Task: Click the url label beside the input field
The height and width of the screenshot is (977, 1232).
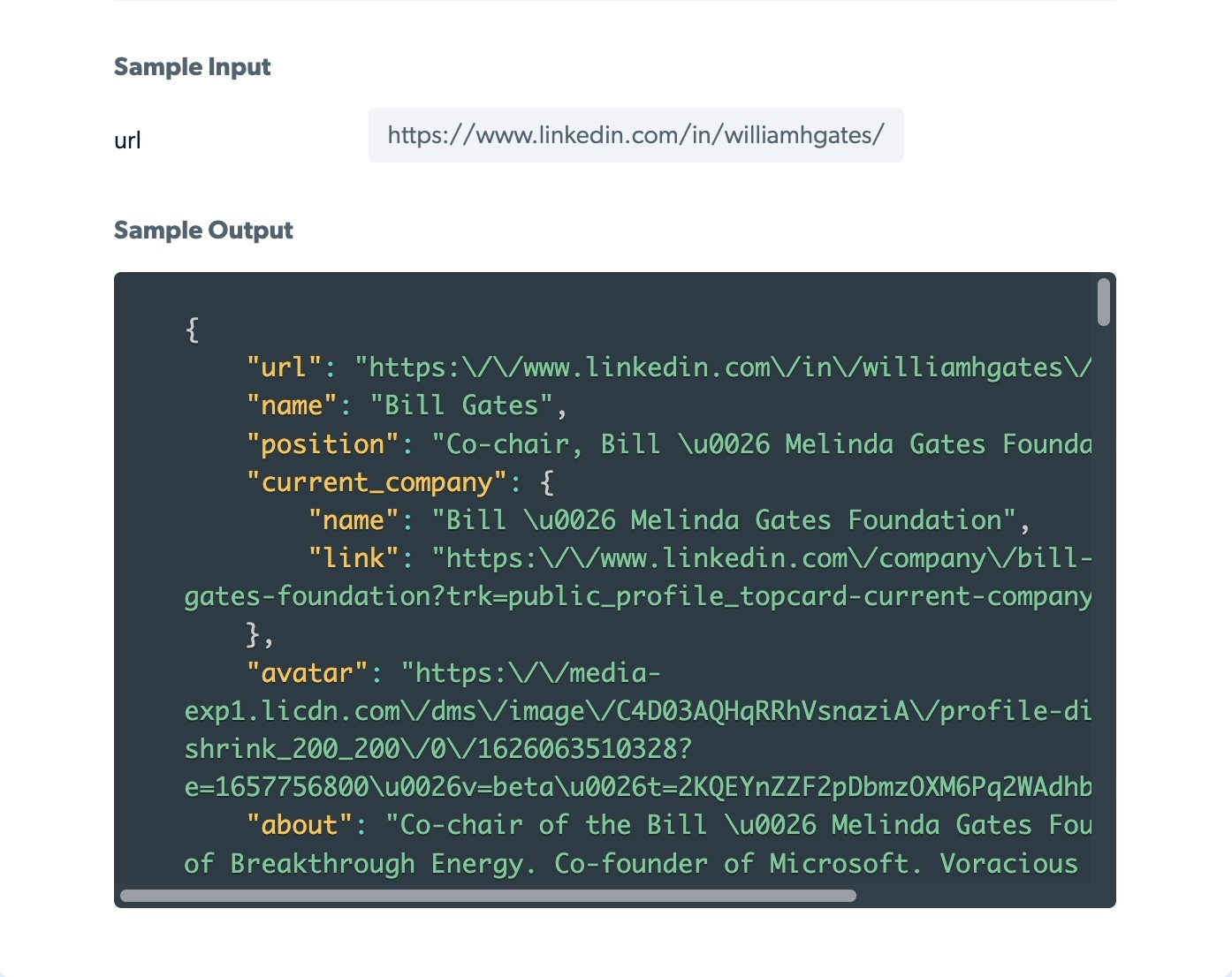Action: [x=126, y=139]
